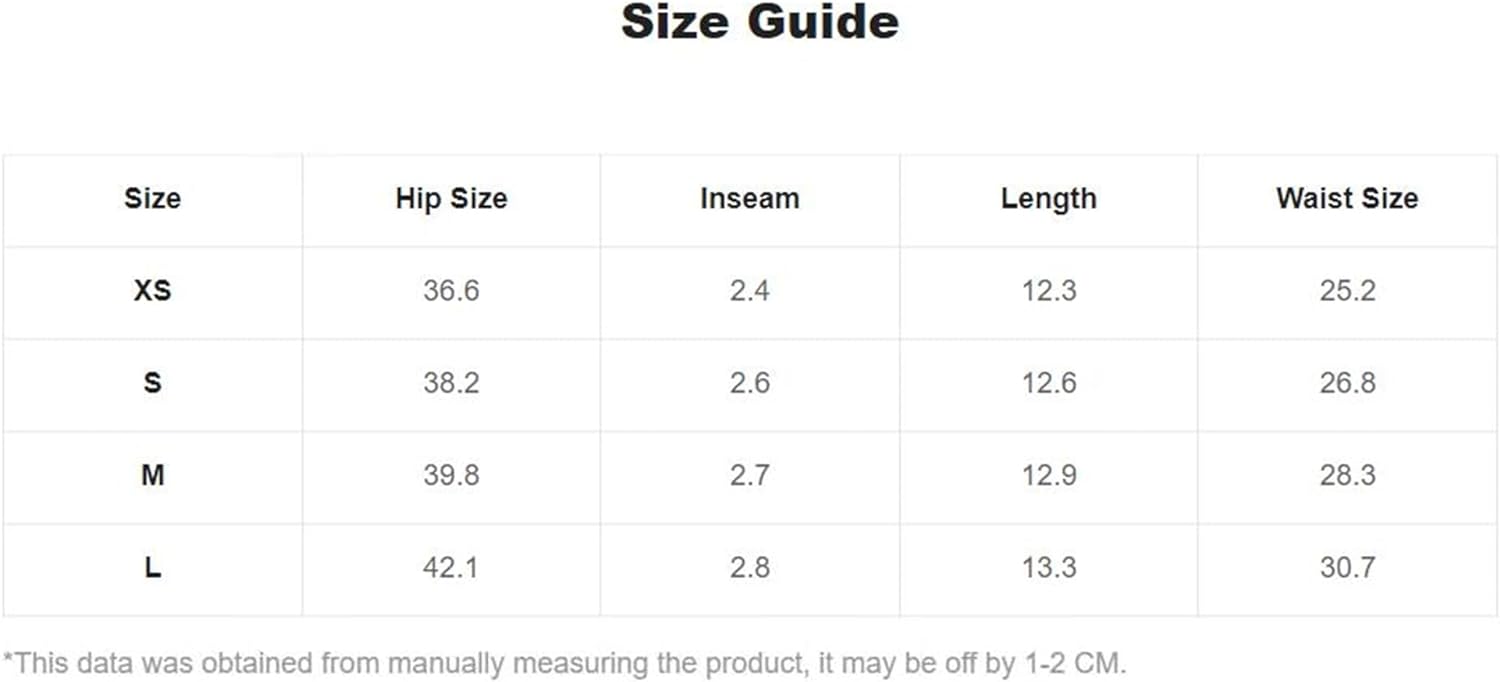Select waist size value 28.3
The height and width of the screenshot is (682, 1500).
coord(1347,475)
